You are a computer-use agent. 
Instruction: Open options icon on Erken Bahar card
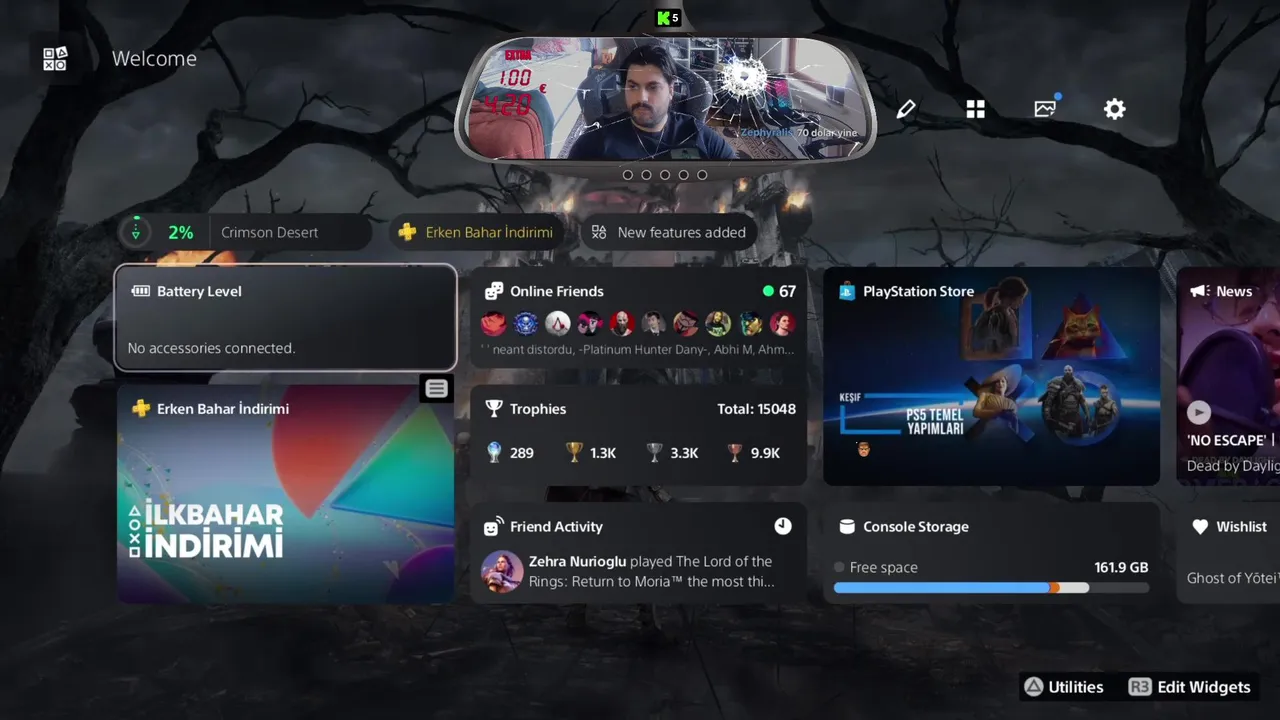437,389
